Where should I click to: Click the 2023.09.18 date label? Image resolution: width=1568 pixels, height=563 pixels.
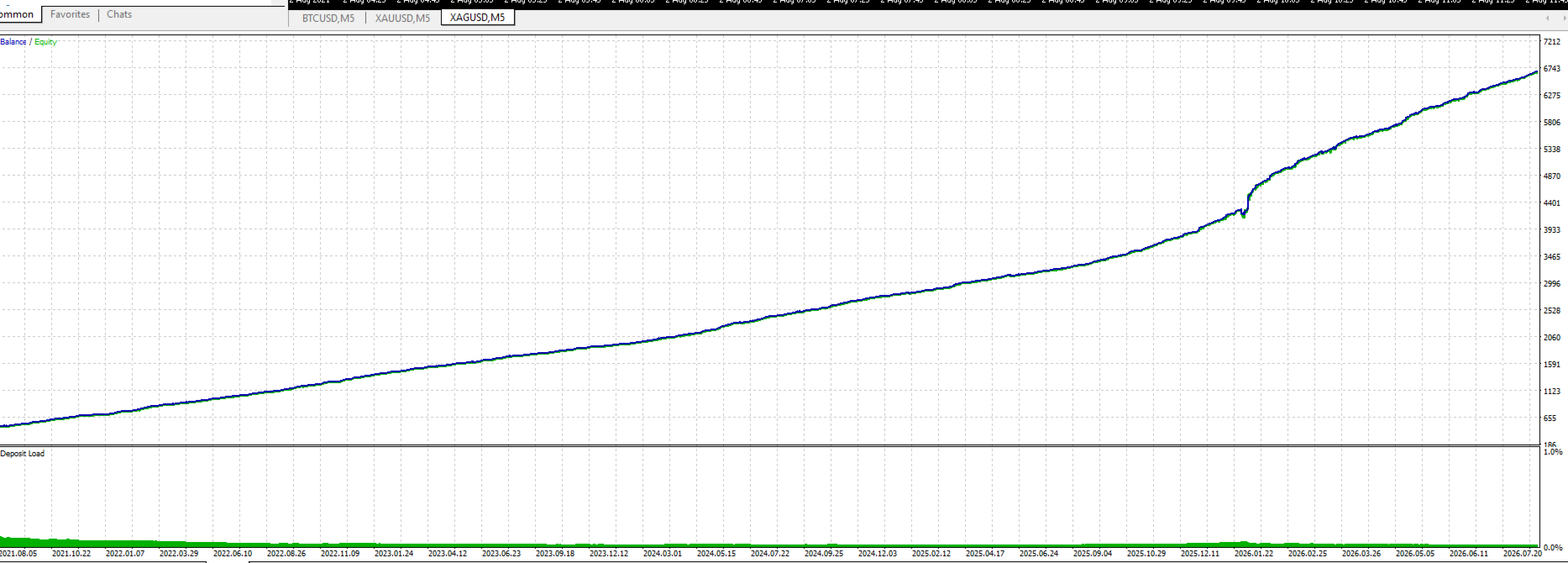pyautogui.click(x=555, y=554)
